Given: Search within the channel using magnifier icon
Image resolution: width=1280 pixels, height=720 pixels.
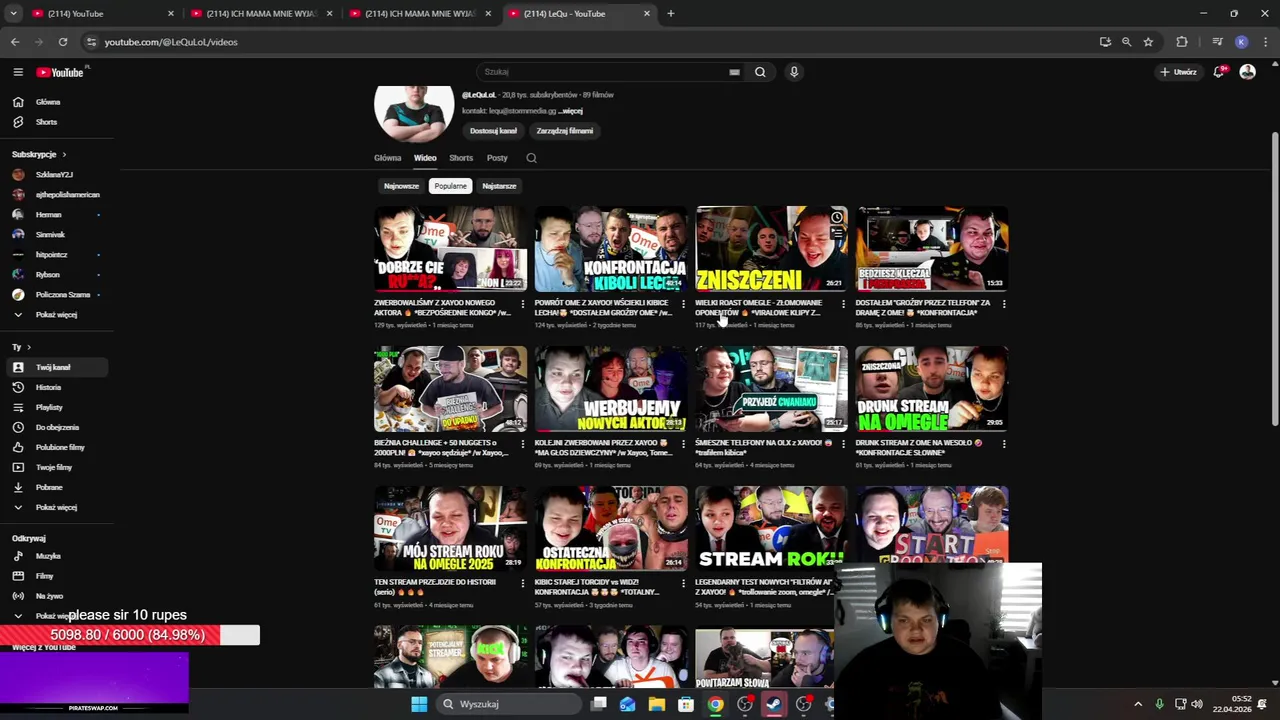Looking at the screenshot, I should click(x=531, y=158).
